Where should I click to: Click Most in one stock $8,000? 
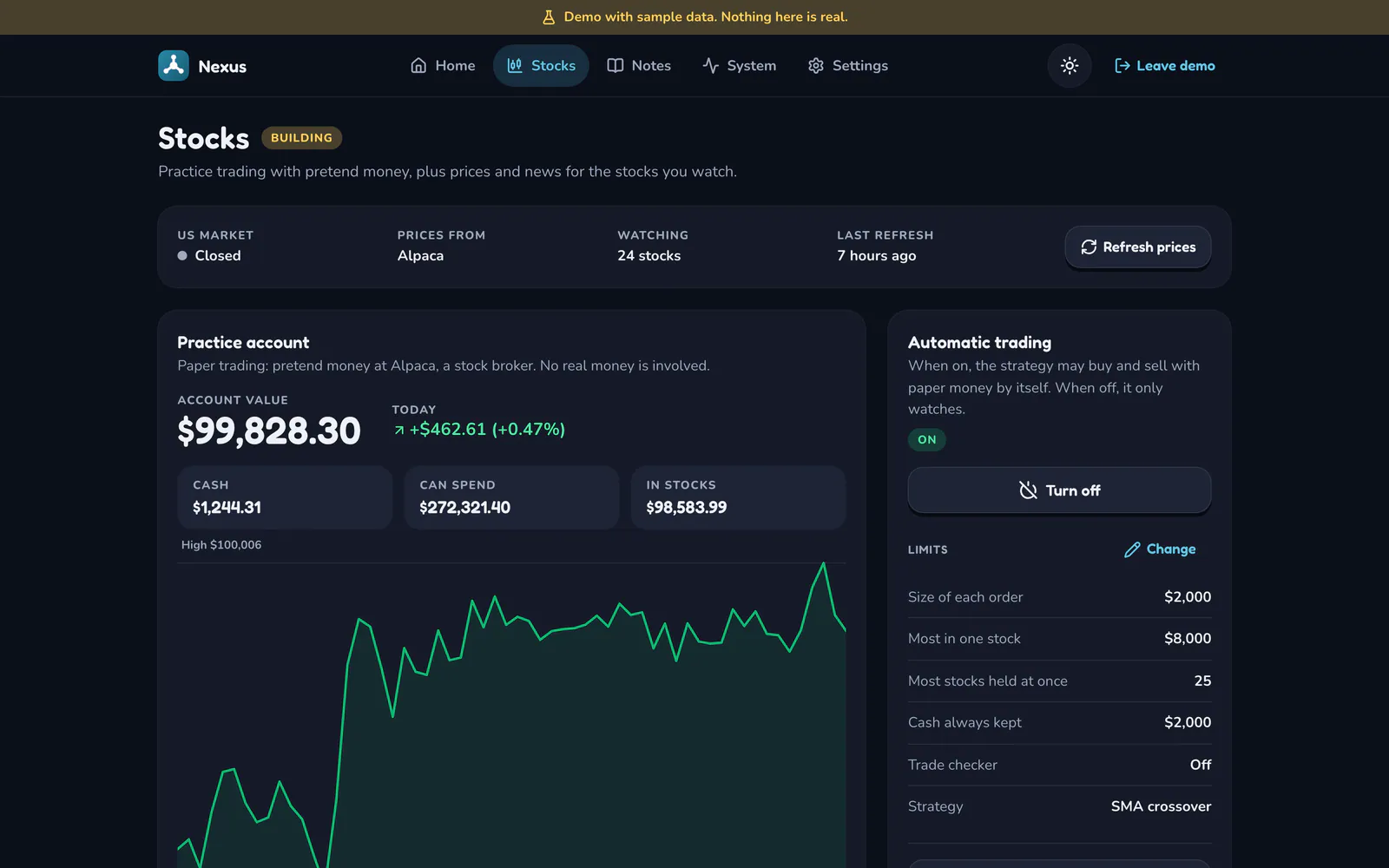coord(1059,639)
